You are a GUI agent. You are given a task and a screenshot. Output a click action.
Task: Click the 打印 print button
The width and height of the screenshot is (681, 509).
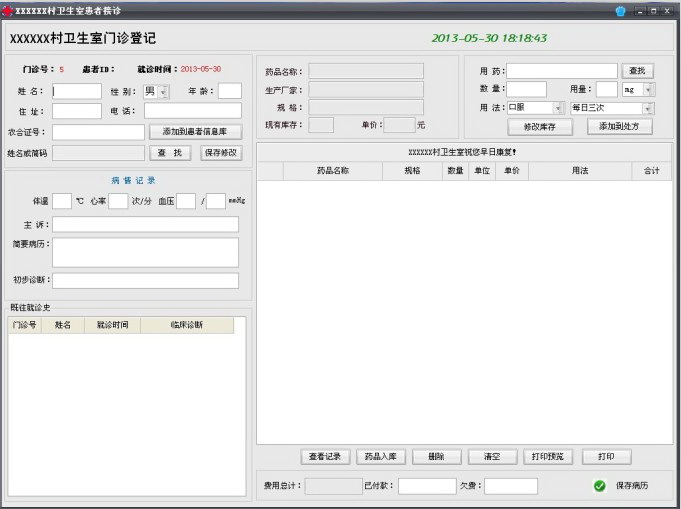click(x=606, y=456)
